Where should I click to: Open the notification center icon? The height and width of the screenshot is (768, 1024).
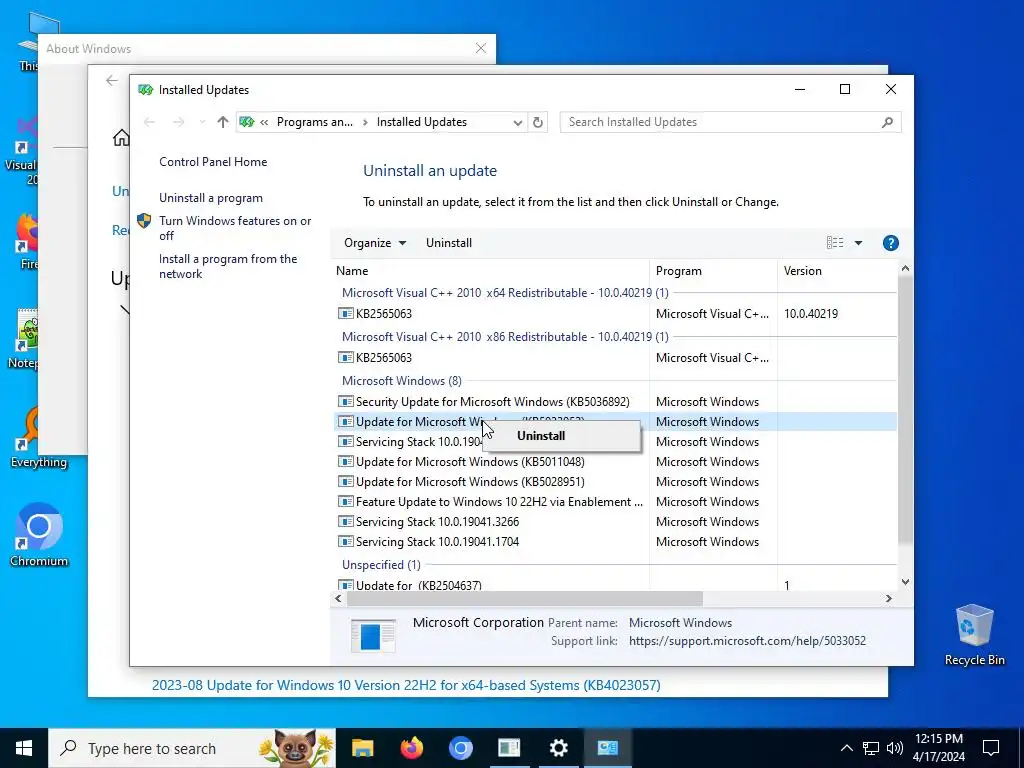click(x=991, y=748)
